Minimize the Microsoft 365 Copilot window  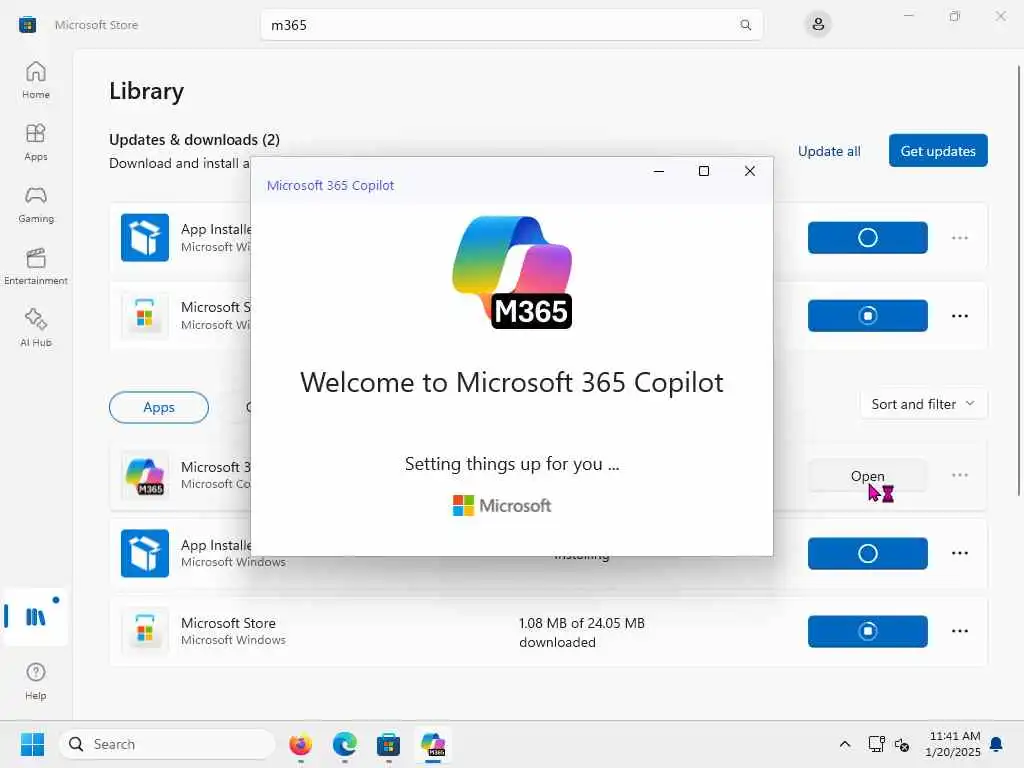coord(659,171)
